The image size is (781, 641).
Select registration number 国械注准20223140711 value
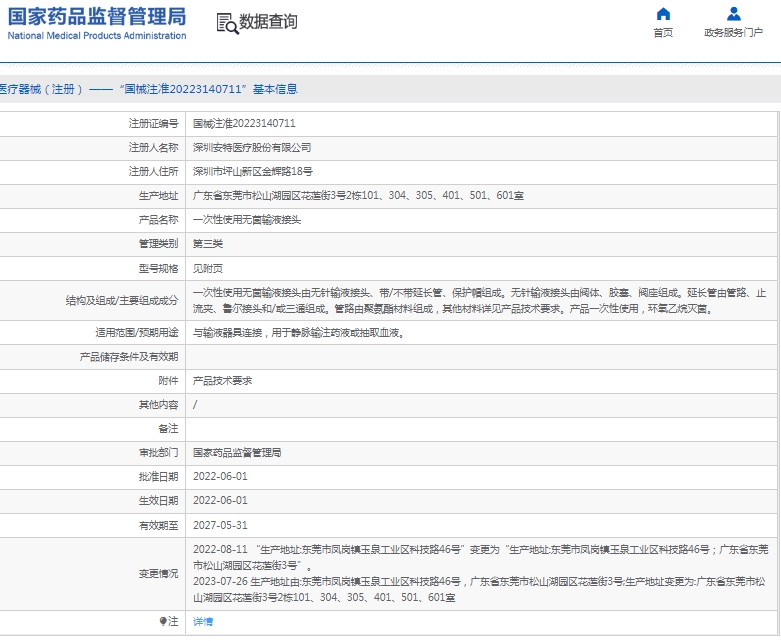[244, 124]
